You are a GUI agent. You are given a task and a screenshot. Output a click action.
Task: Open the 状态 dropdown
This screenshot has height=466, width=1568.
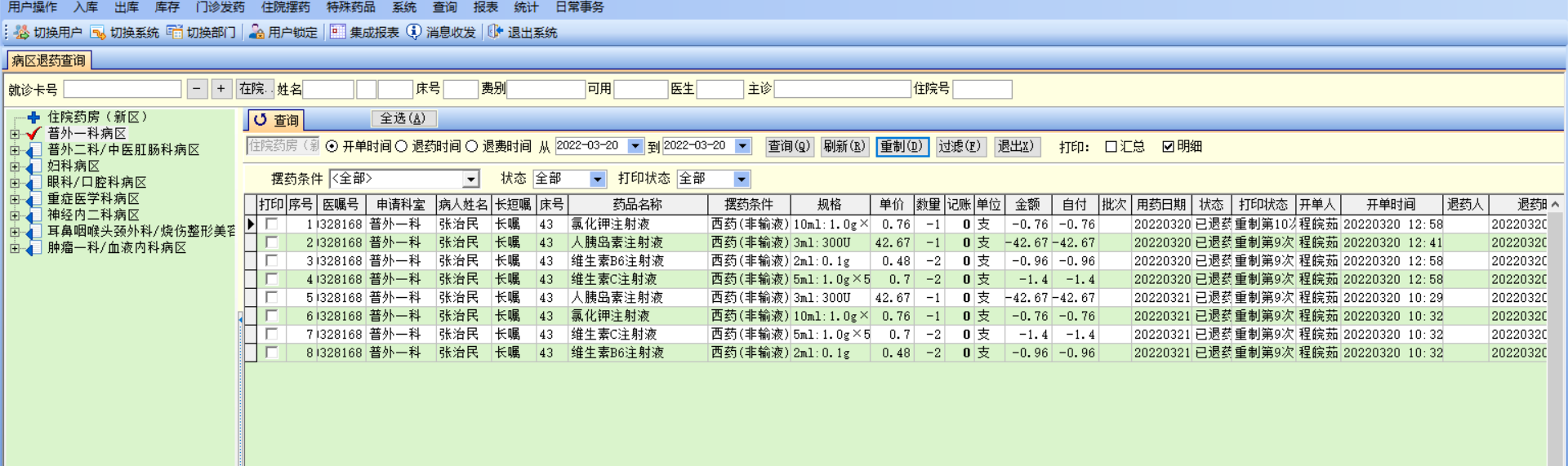tap(598, 179)
